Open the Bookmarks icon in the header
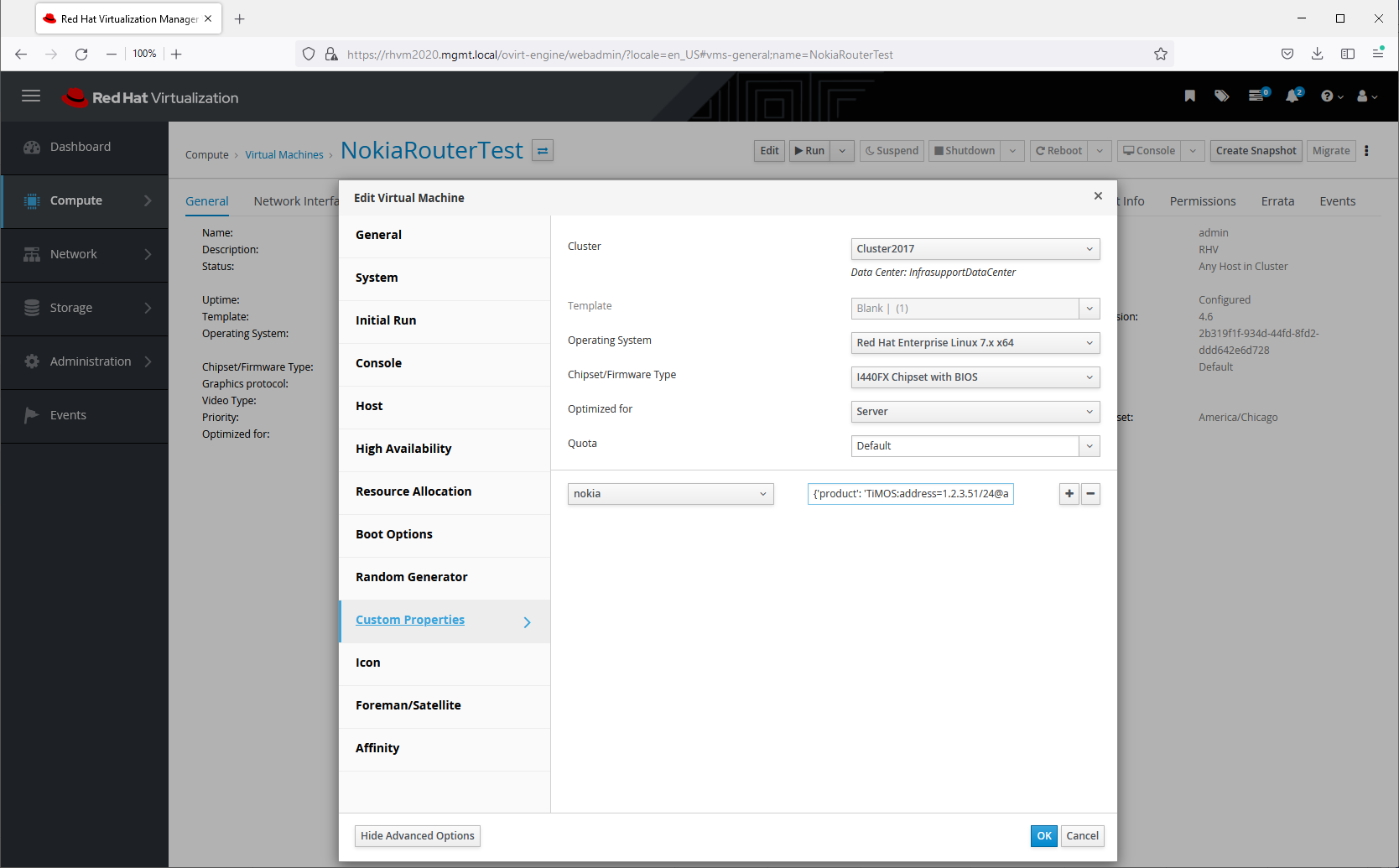 pos(1189,96)
